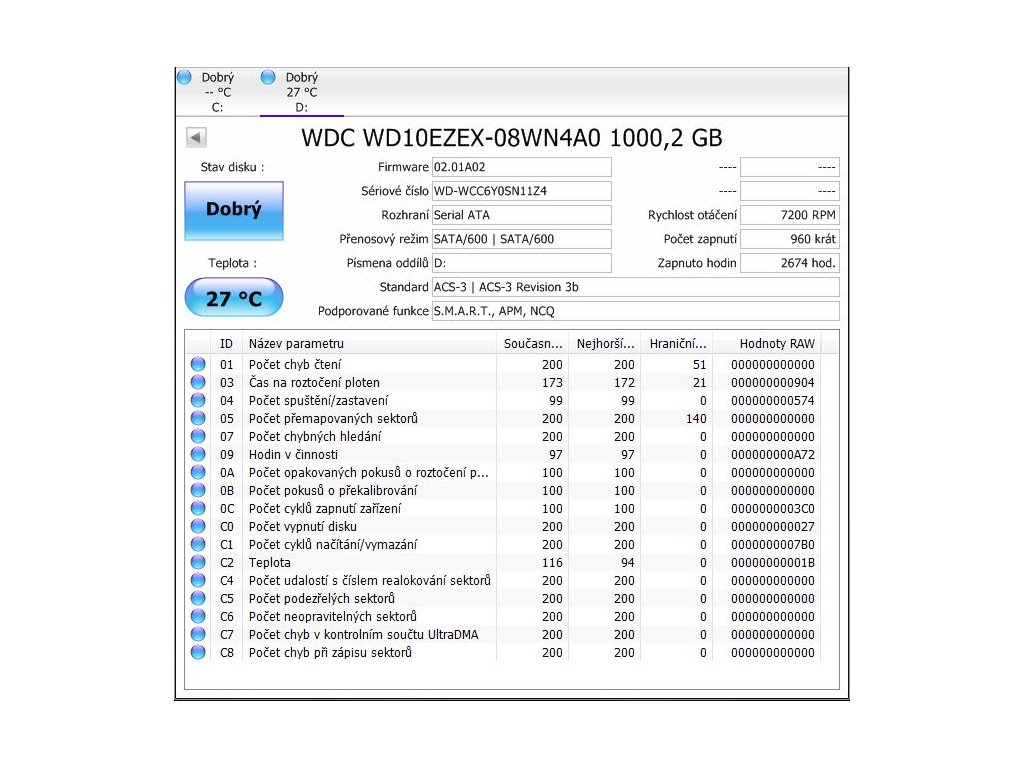Select row Čas na roztočení ploten
This screenshot has height=768, width=1024.
[503, 382]
